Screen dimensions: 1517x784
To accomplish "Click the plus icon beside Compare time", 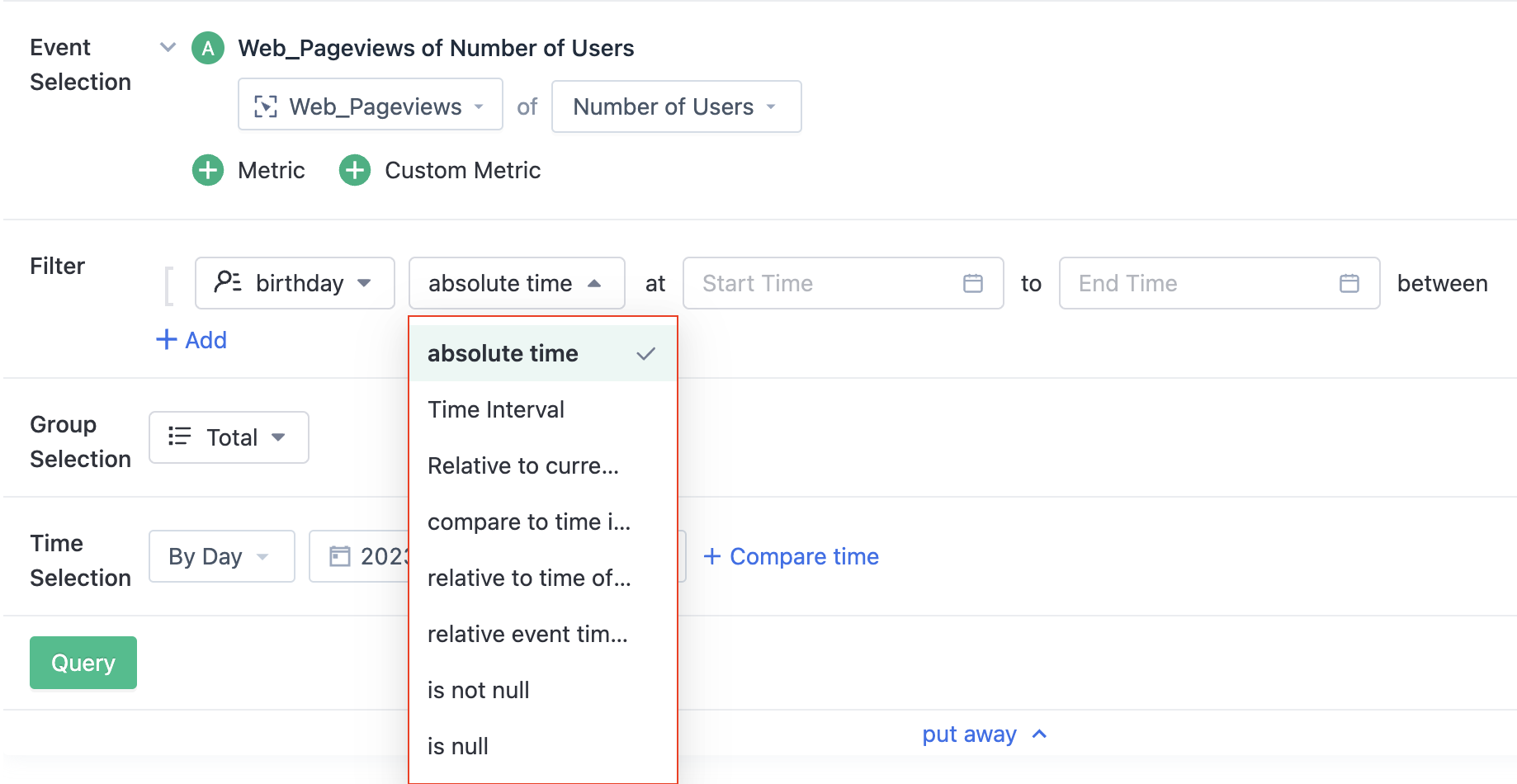I will 712,557.
